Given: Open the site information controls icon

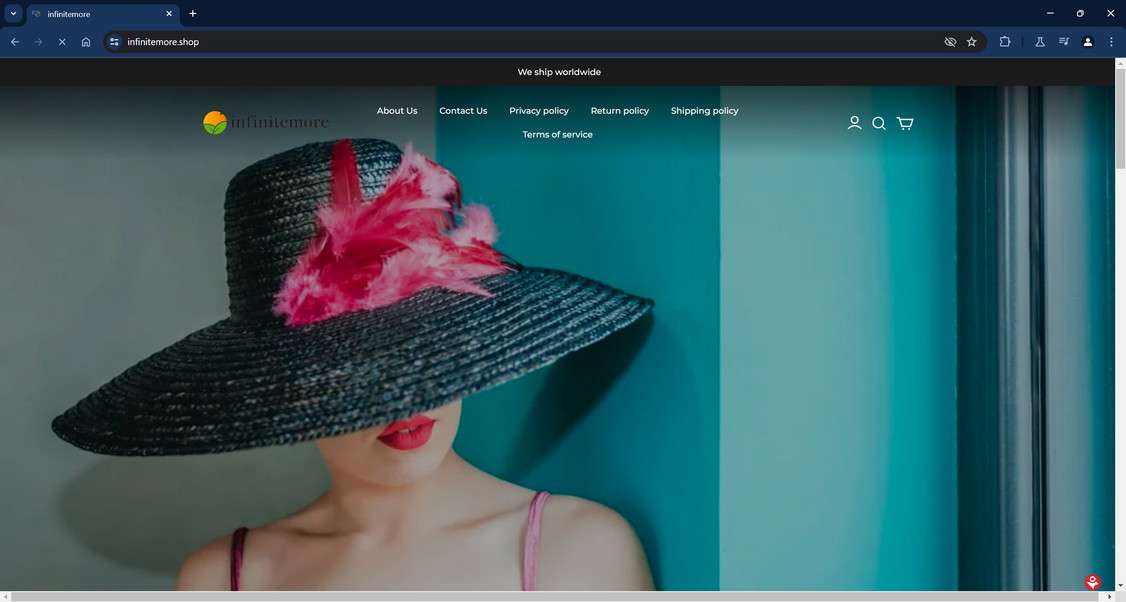Looking at the screenshot, I should click(114, 42).
